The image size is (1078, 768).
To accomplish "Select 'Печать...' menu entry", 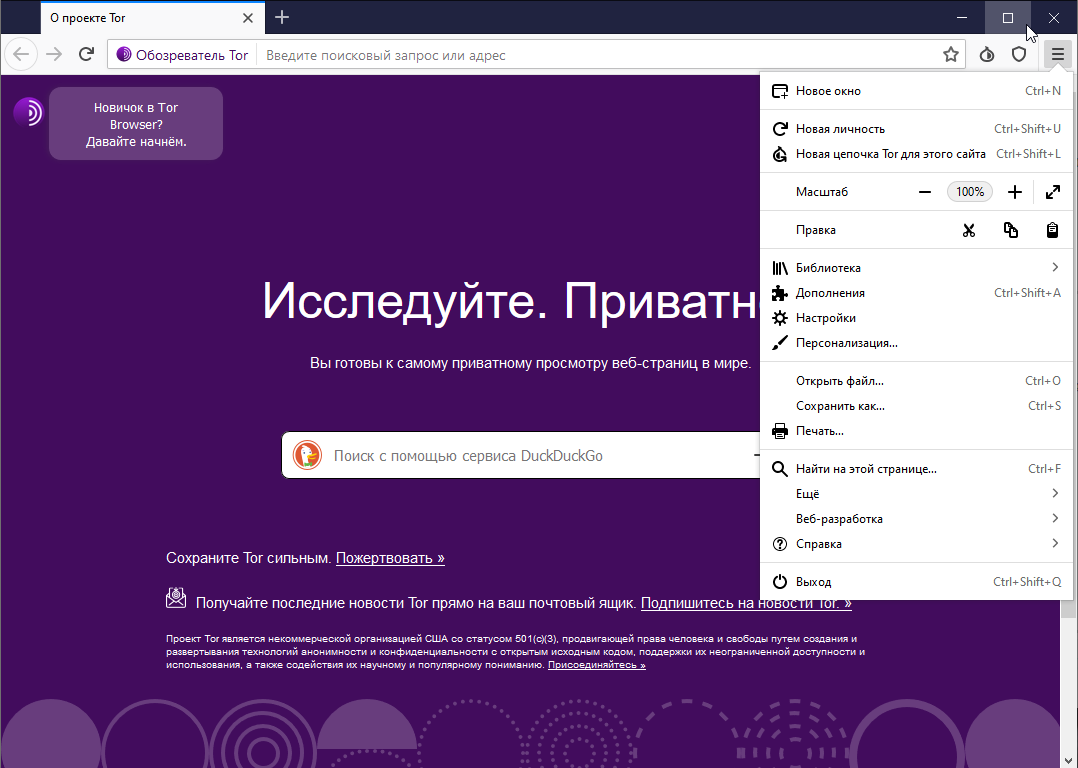I will 916,431.
